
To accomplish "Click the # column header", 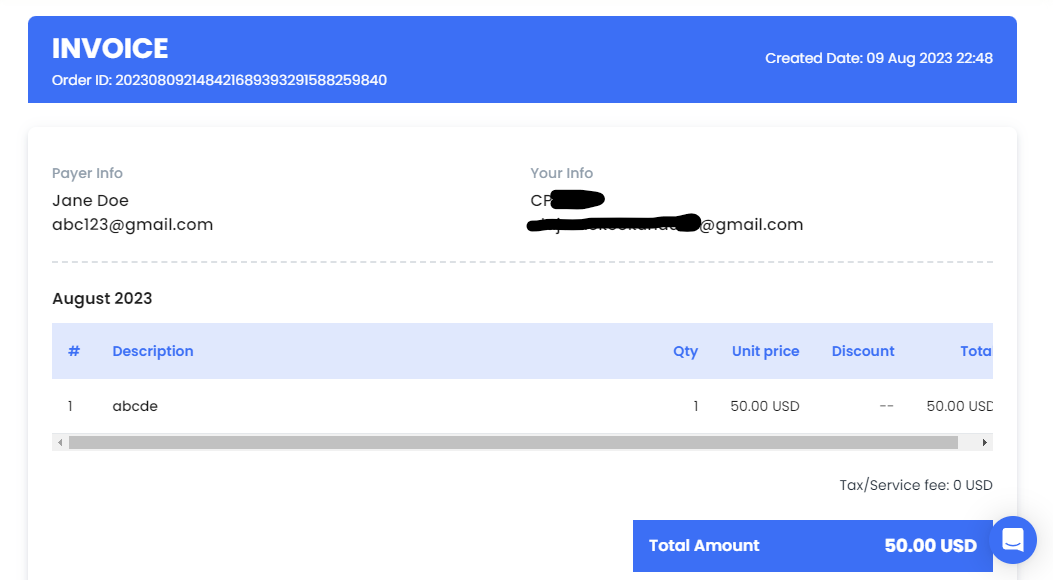I will (73, 351).
